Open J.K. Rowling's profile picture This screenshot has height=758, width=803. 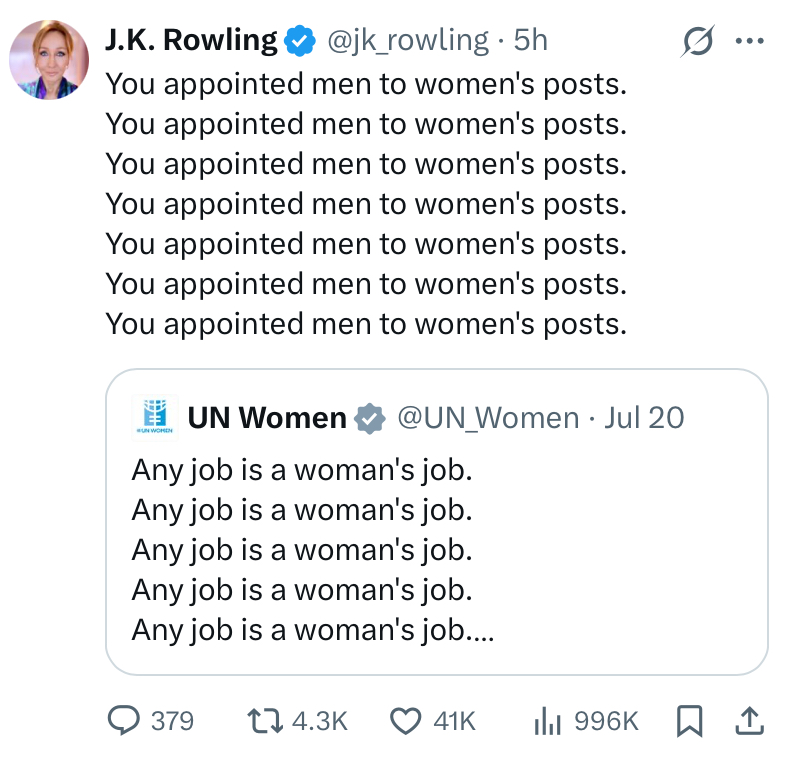point(49,60)
